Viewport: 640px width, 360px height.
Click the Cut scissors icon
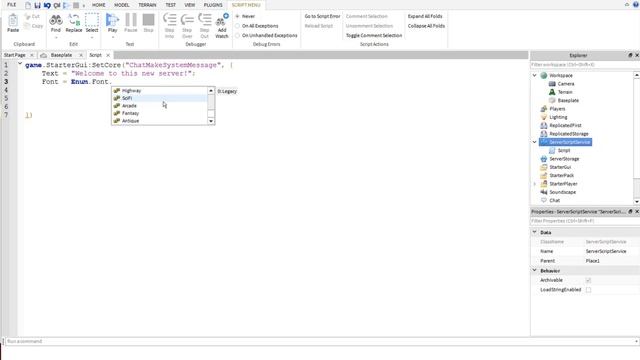pyautogui.click(x=27, y=16)
